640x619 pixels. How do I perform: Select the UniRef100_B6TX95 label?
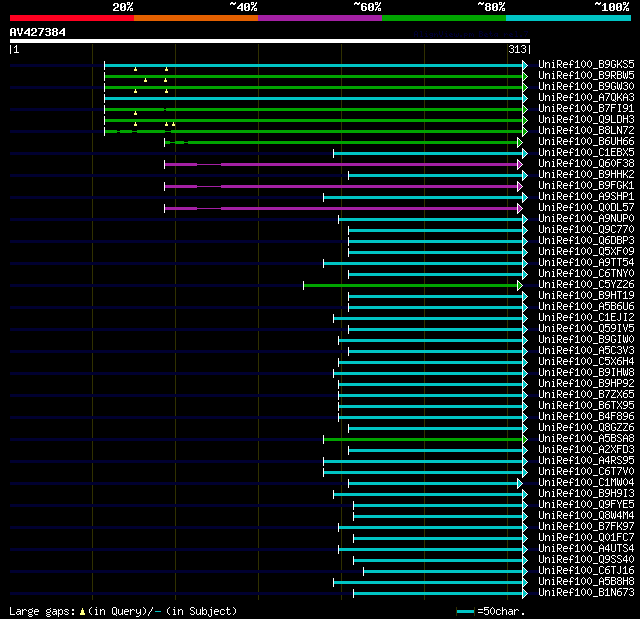tap(586, 406)
